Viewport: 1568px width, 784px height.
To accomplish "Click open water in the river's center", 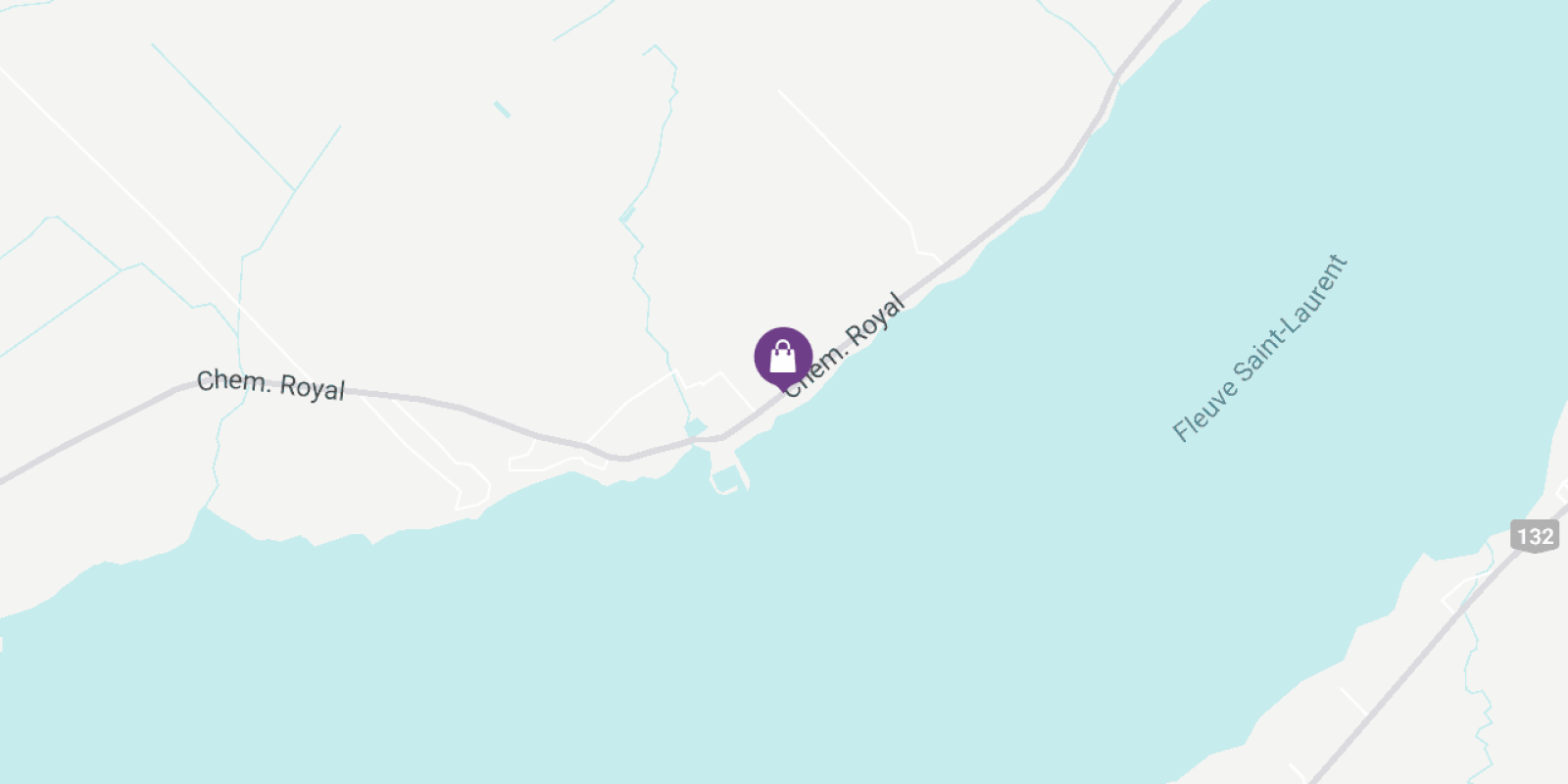I will pyautogui.click(x=980, y=549).
